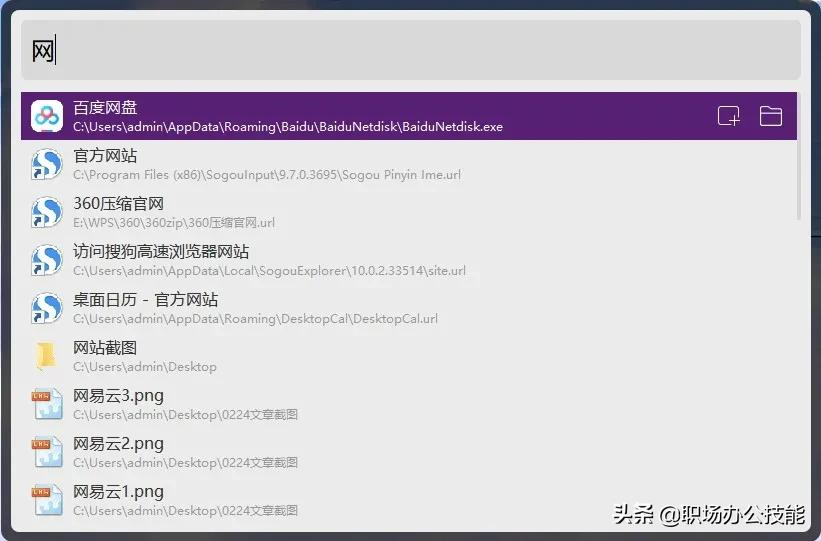This screenshot has width=821, height=541.
Task: Click the Sogou icon beside 桌面日历 - 官方网站
Action: point(47,308)
